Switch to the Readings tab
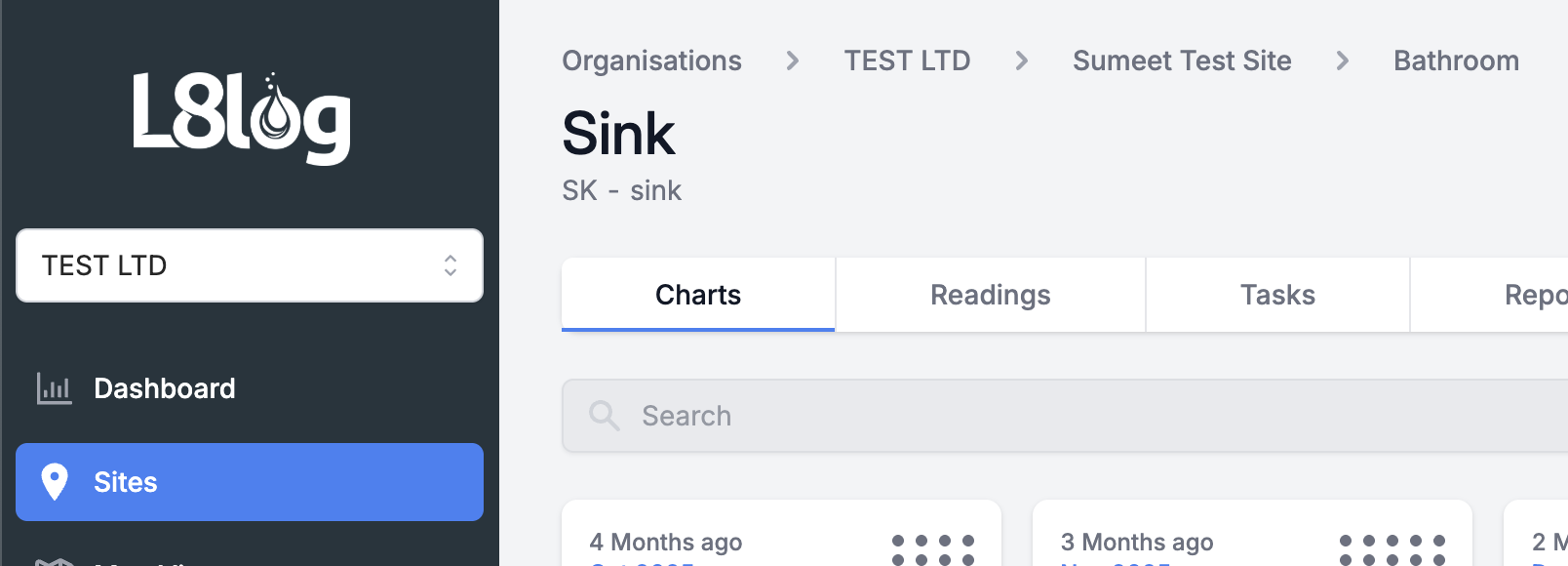The height and width of the screenshot is (566, 1568). point(990,295)
